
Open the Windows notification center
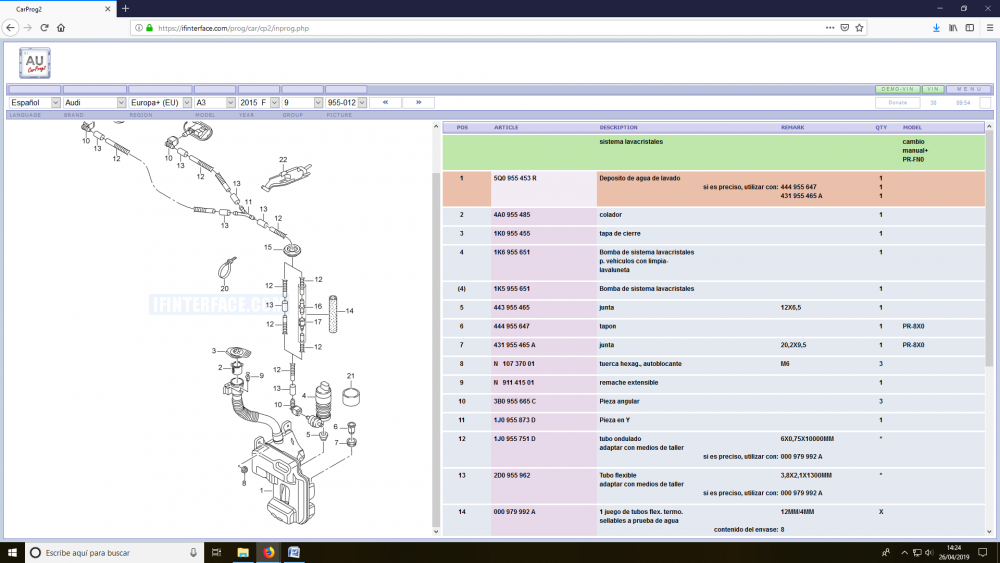pos(983,552)
